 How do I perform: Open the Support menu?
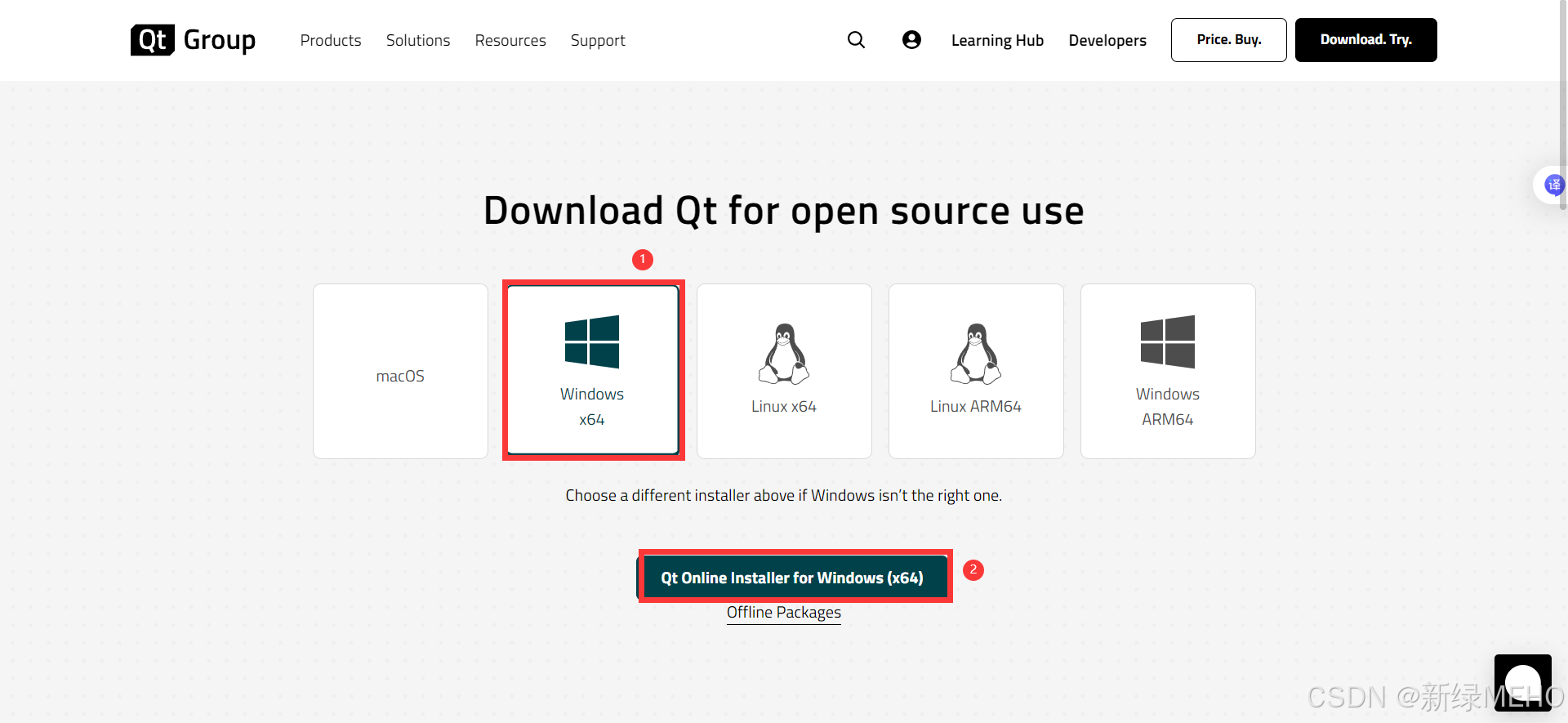click(x=598, y=40)
